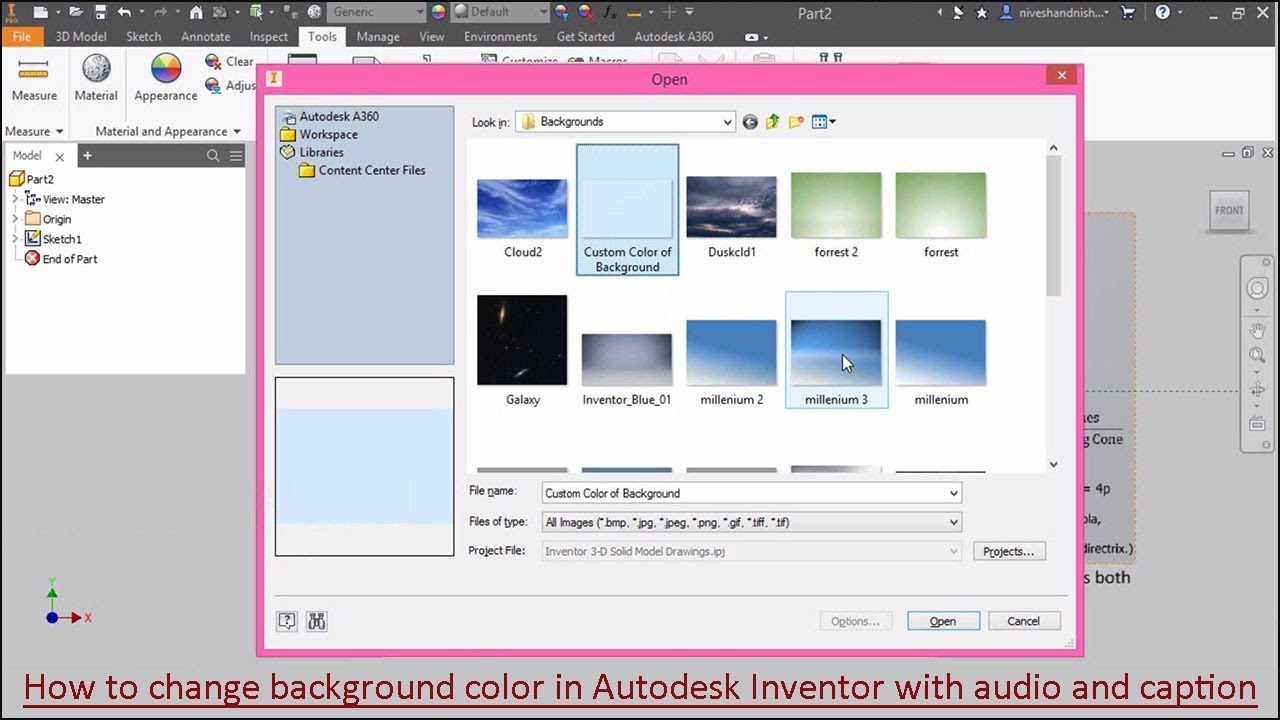Click the Back arrow icon in Open dialog
Viewport: 1280px width, 720px height.
point(750,122)
